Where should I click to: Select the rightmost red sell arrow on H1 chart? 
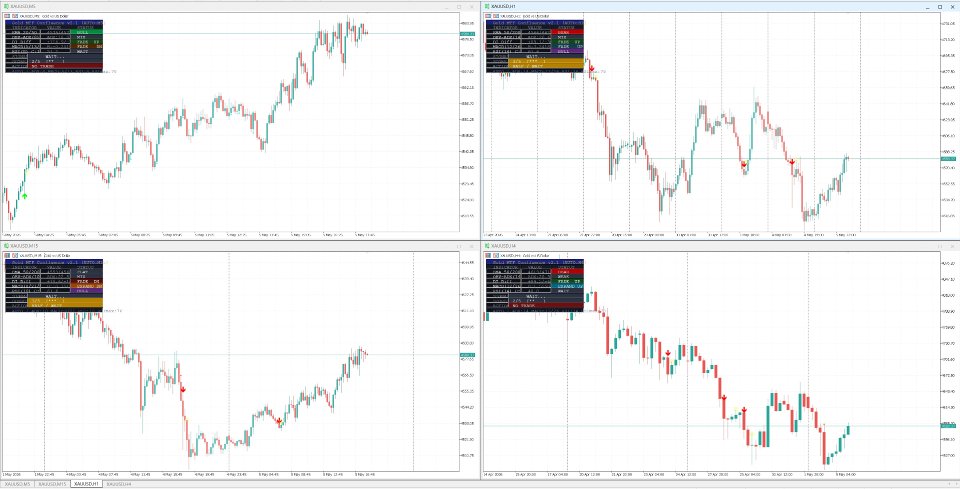click(792, 162)
